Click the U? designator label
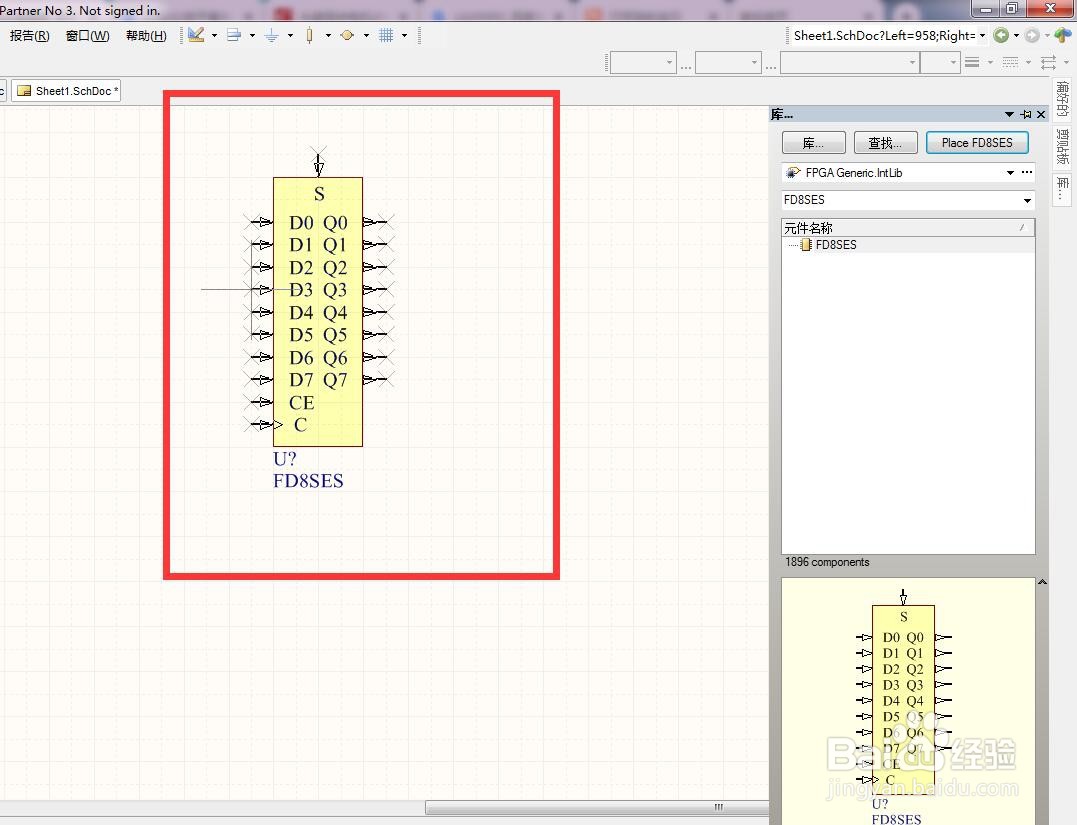This screenshot has height=825, width=1077. pos(284,459)
